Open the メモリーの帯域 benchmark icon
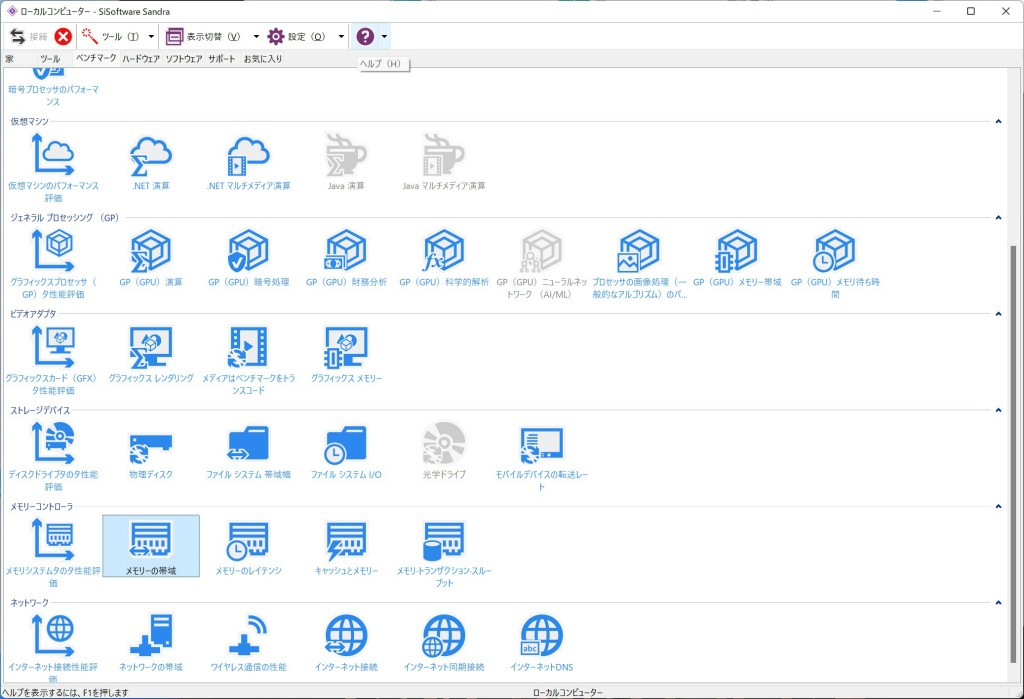Viewport: 1024px width, 699px height. (x=151, y=546)
